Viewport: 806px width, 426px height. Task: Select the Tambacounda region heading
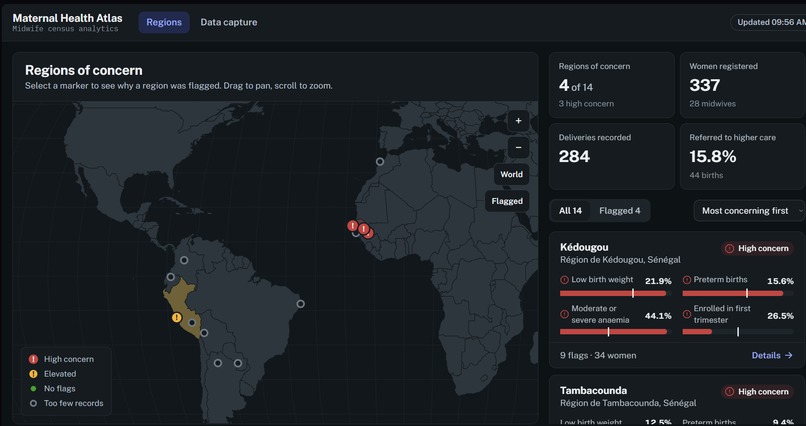pos(594,391)
